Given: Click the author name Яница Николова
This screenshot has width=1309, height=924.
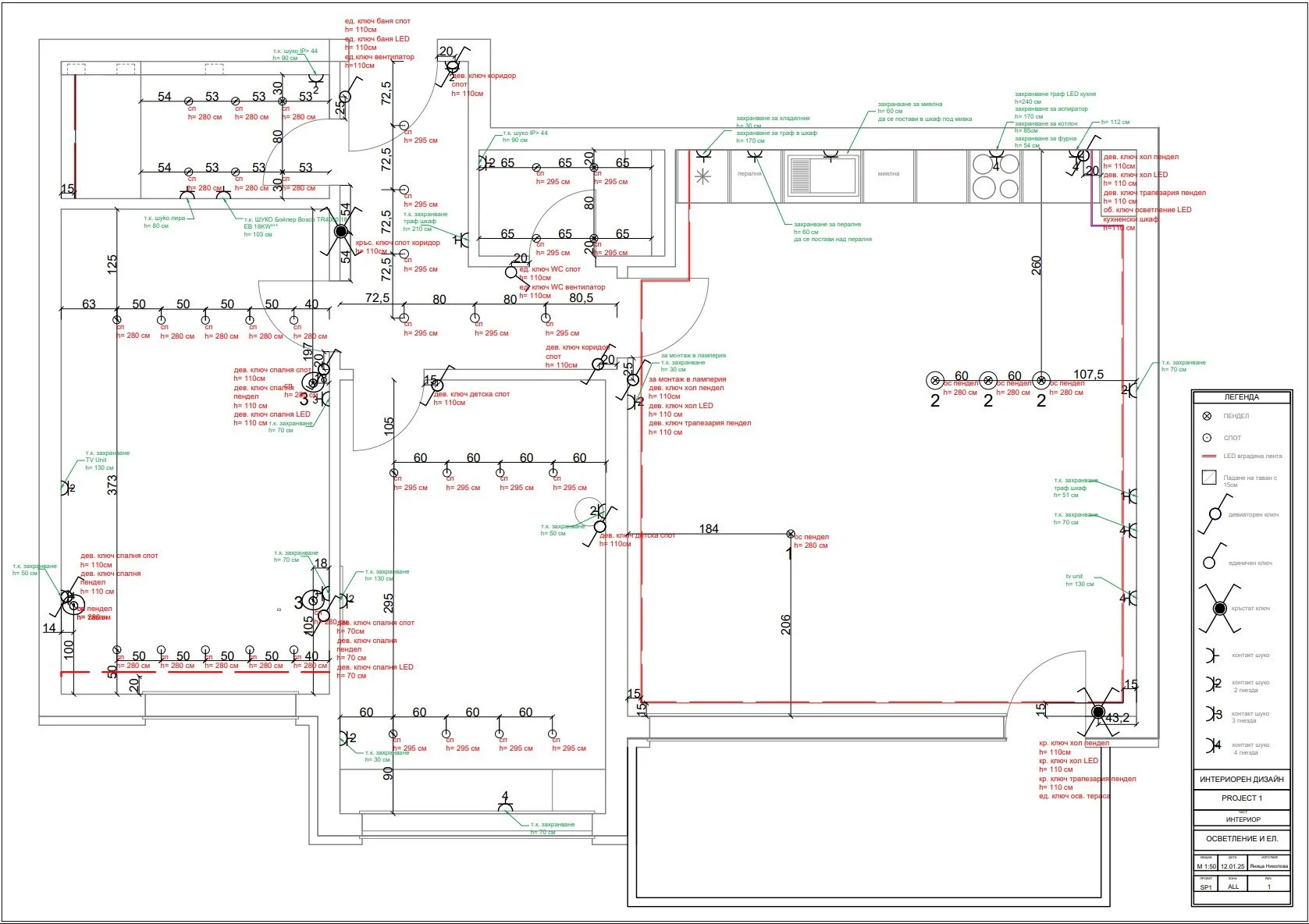Looking at the screenshot, I should coord(1268,866).
